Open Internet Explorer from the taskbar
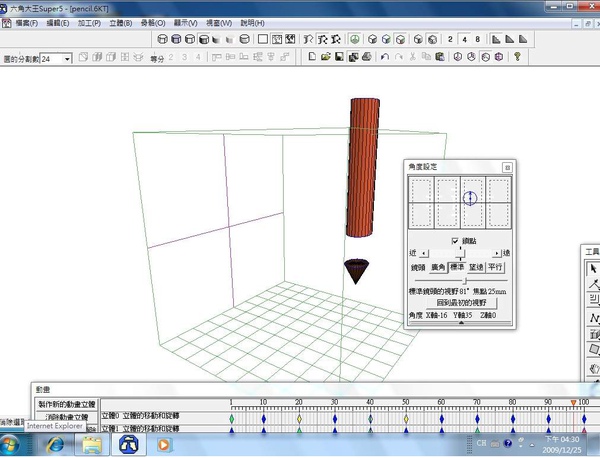The image size is (600, 458). tap(56, 445)
